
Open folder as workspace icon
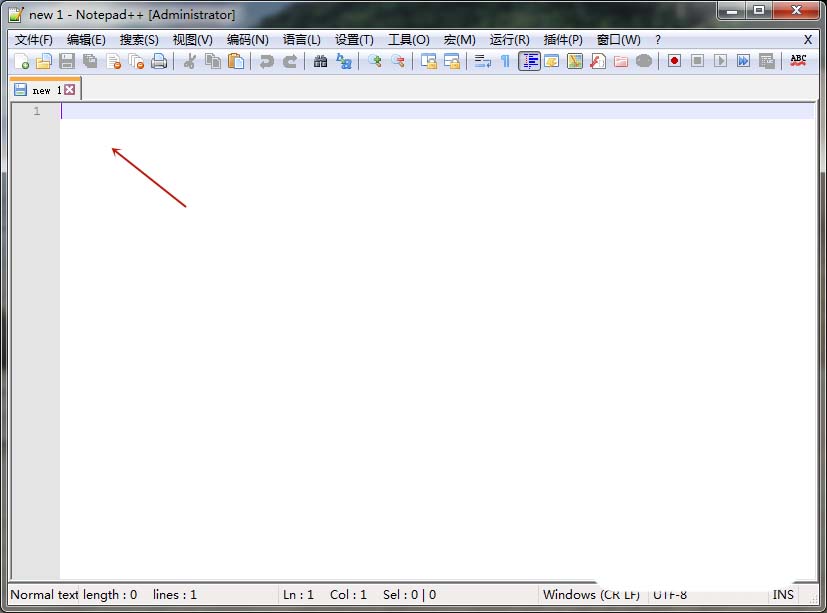pyautogui.click(x=621, y=61)
